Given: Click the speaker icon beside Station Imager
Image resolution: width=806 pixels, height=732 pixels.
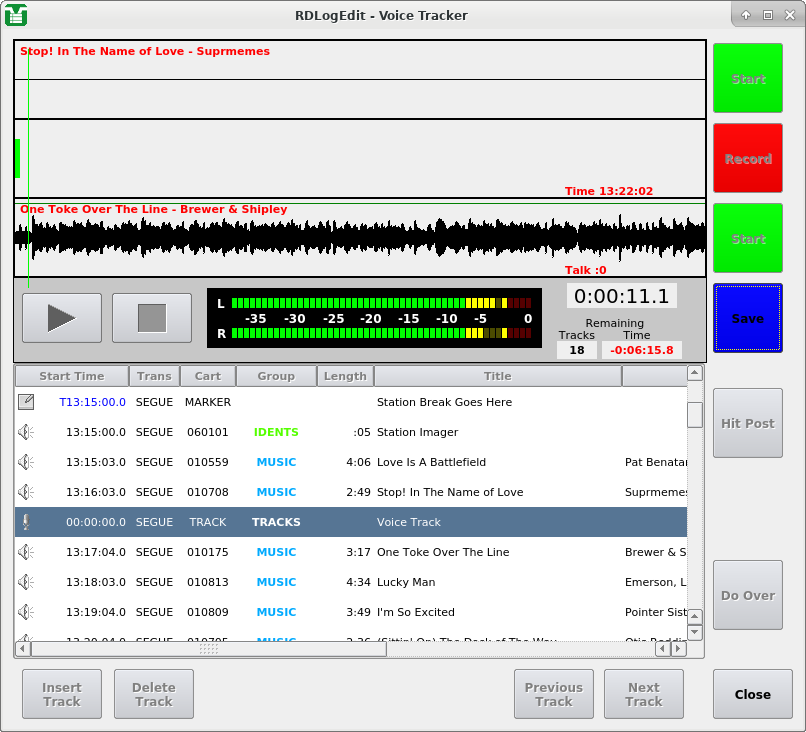Looking at the screenshot, I should [26, 432].
